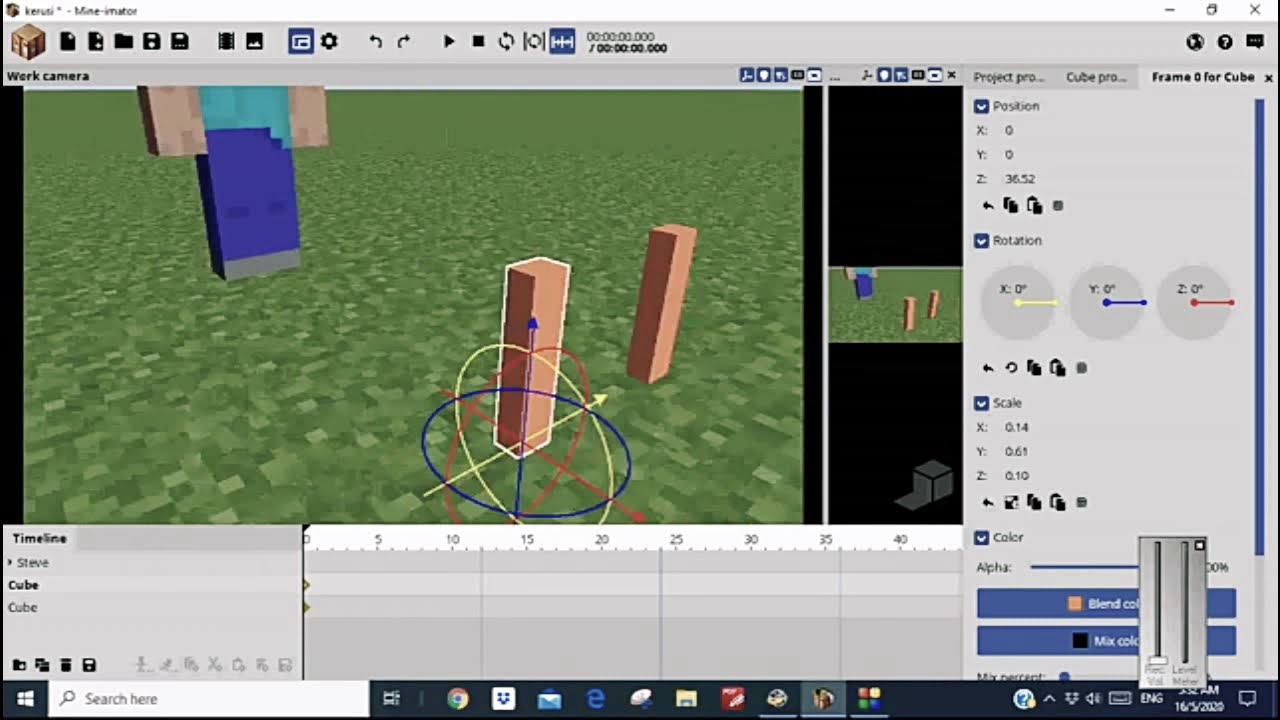Click the Windows Search here box
Screen dimensions: 1280x720
pyautogui.click(x=209, y=699)
